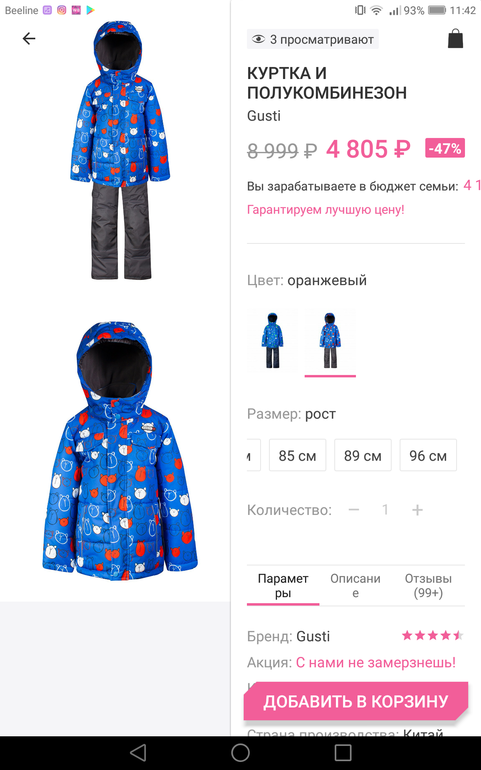Tap the eye viewers badge icon
The height and width of the screenshot is (770, 481).
click(x=258, y=39)
